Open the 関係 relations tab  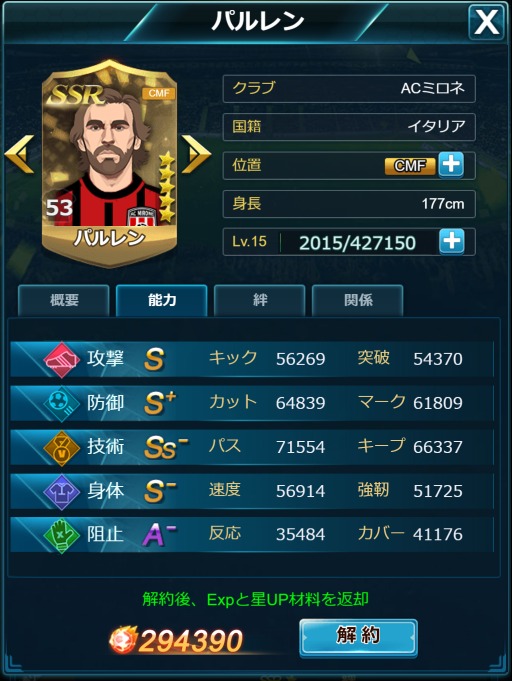[358, 300]
